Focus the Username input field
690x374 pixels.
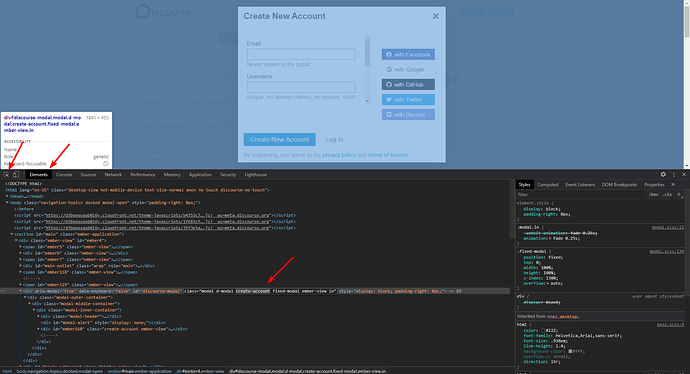301,87
